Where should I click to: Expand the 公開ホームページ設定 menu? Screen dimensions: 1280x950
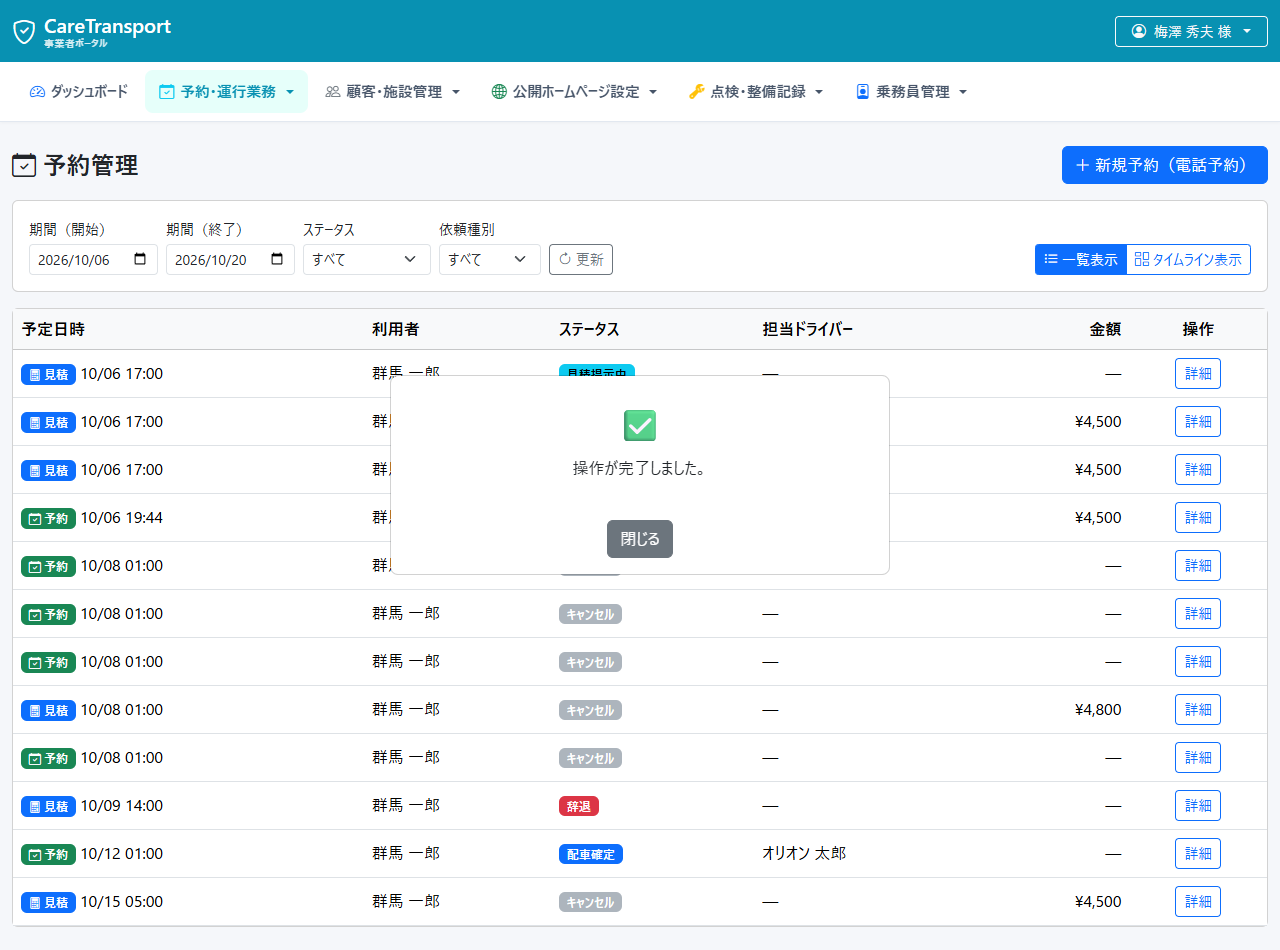[x=574, y=92]
